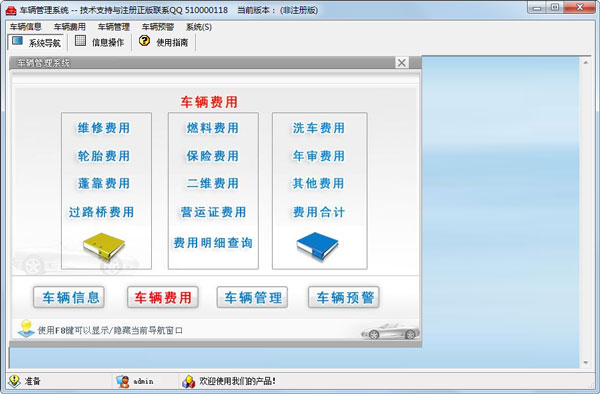
Task: Select the 车辆预警 navigation button
Action: tap(344, 297)
